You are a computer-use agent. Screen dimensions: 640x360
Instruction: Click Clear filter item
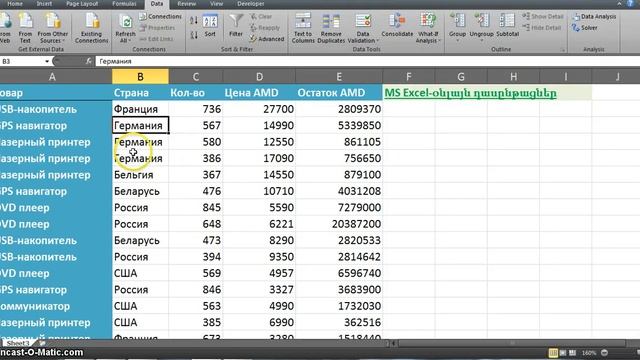[261, 16]
